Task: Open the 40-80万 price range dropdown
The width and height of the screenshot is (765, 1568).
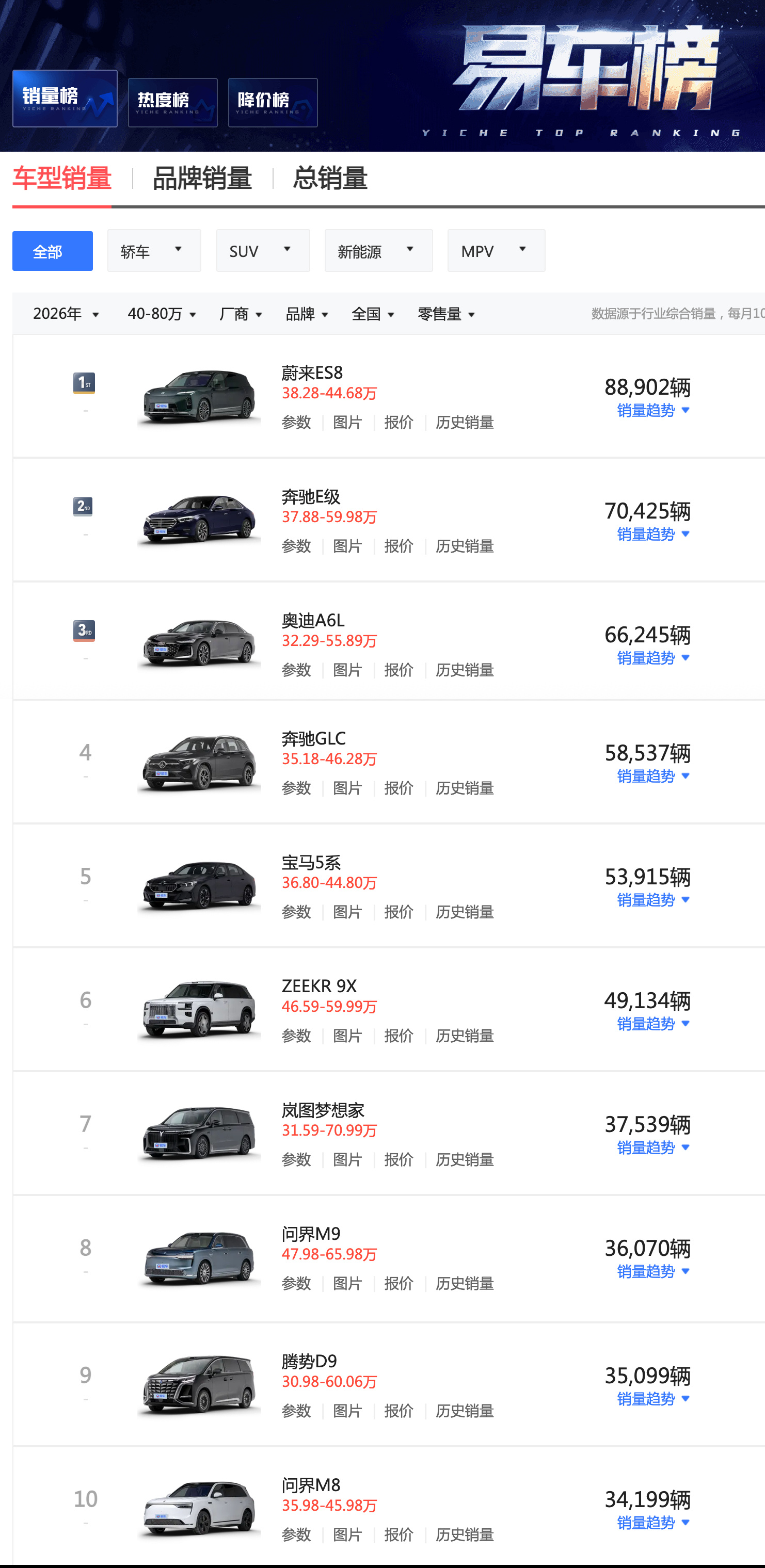Action: (x=162, y=314)
